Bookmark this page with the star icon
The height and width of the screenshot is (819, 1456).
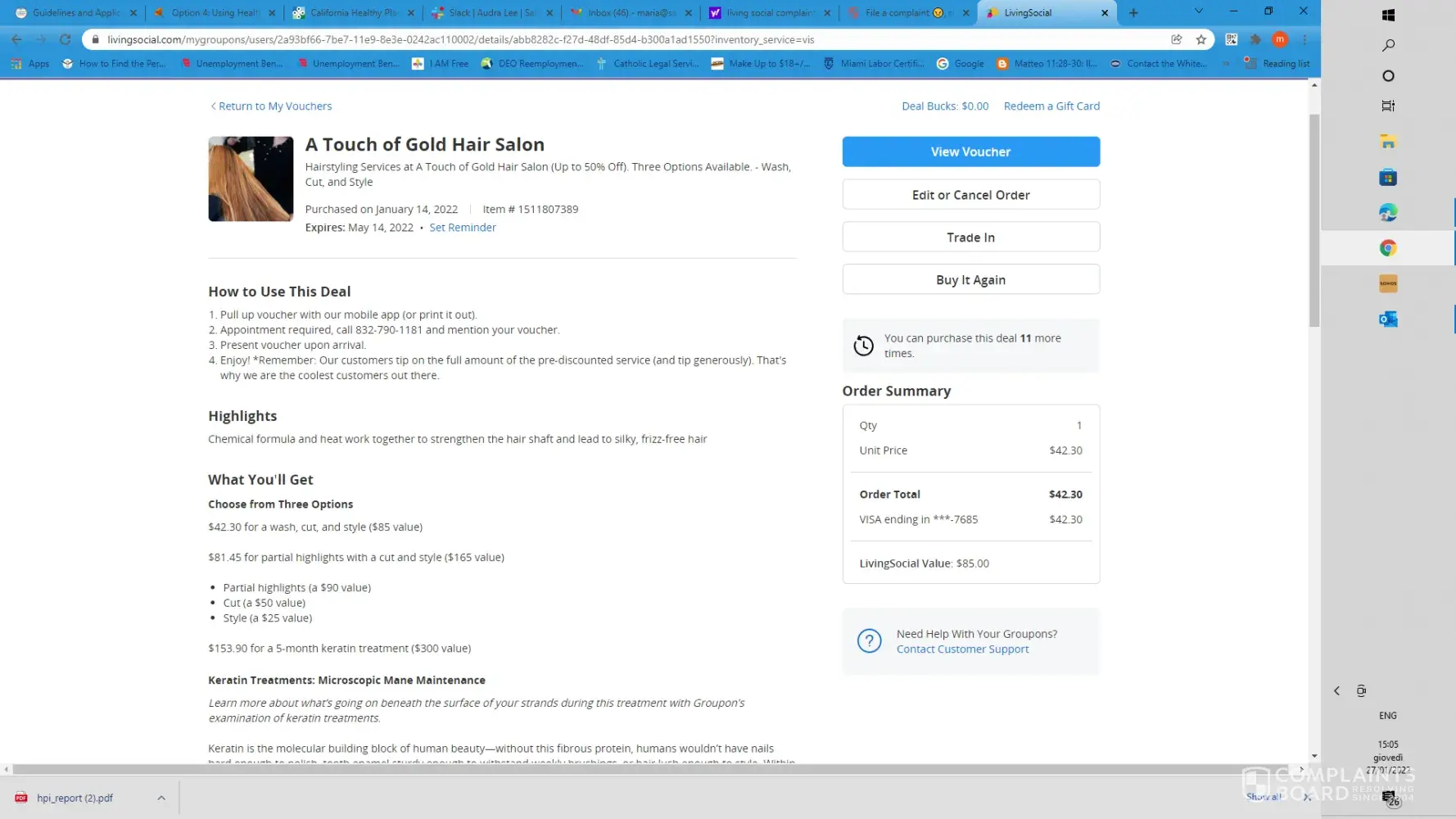(1201, 39)
